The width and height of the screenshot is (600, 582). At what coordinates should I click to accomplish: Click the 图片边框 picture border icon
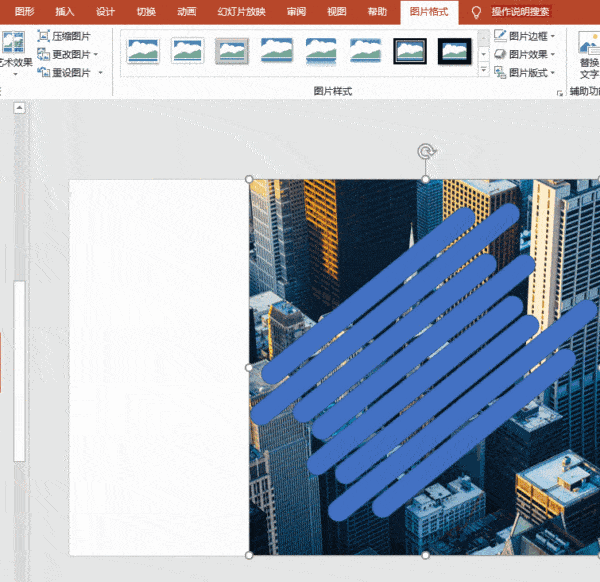pyautogui.click(x=500, y=36)
